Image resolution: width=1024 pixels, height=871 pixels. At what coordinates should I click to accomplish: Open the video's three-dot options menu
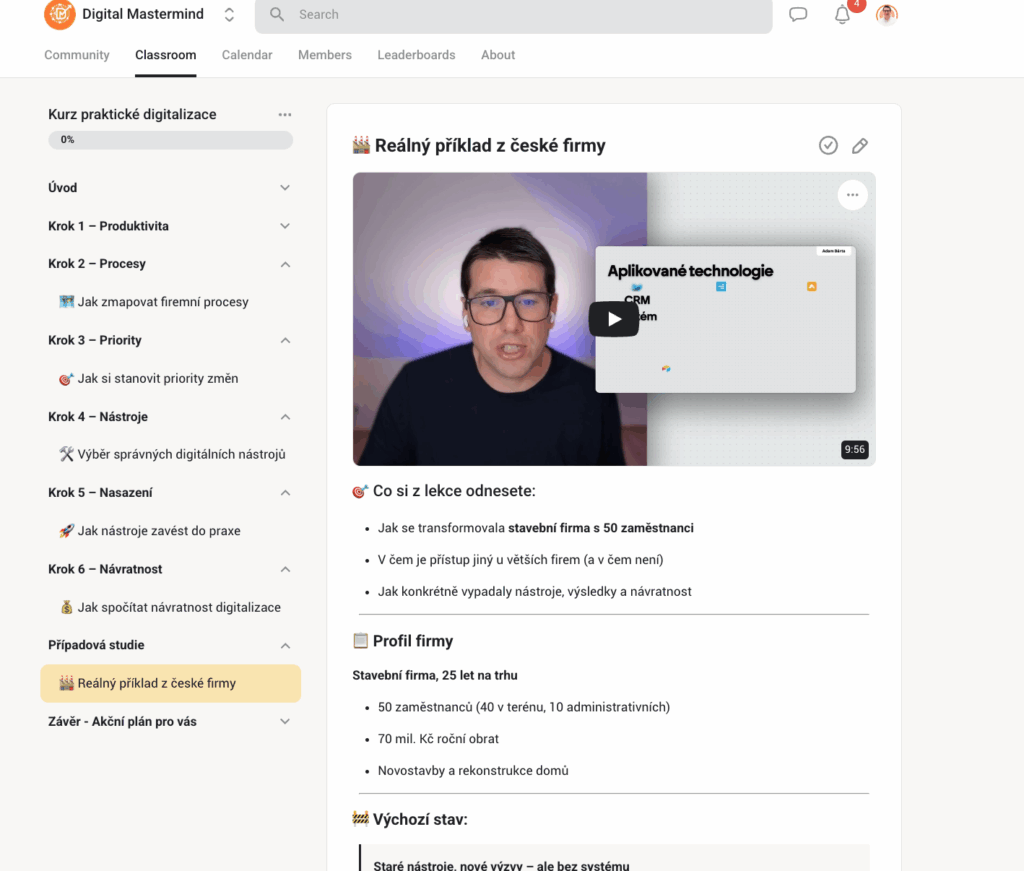click(x=852, y=195)
